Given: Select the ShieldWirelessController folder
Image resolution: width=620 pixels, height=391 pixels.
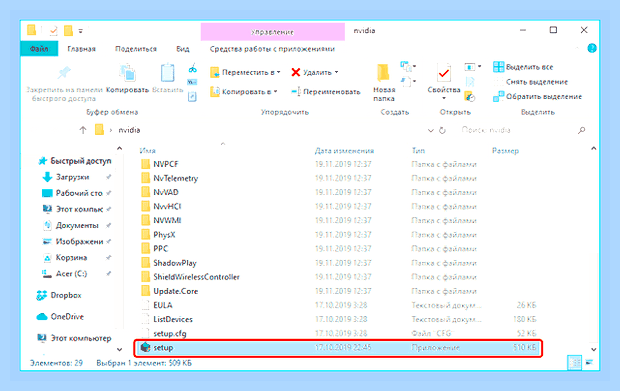Looking at the screenshot, I should point(190,277).
